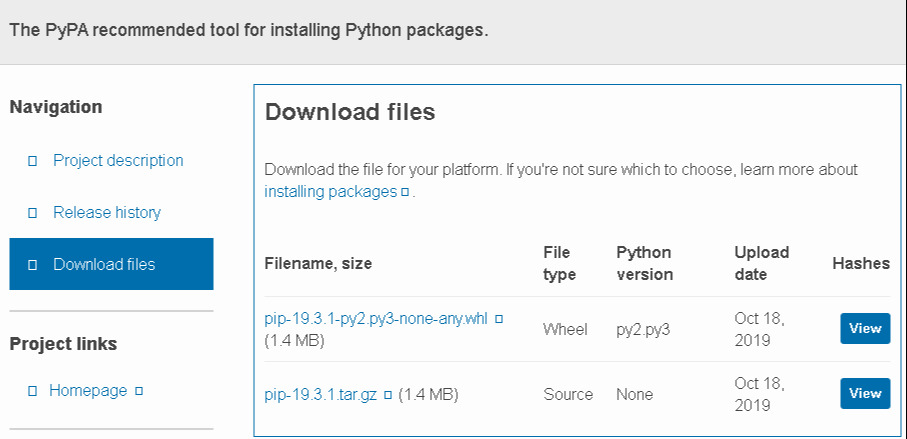Click the external-link icon after installing packages

coord(405,192)
